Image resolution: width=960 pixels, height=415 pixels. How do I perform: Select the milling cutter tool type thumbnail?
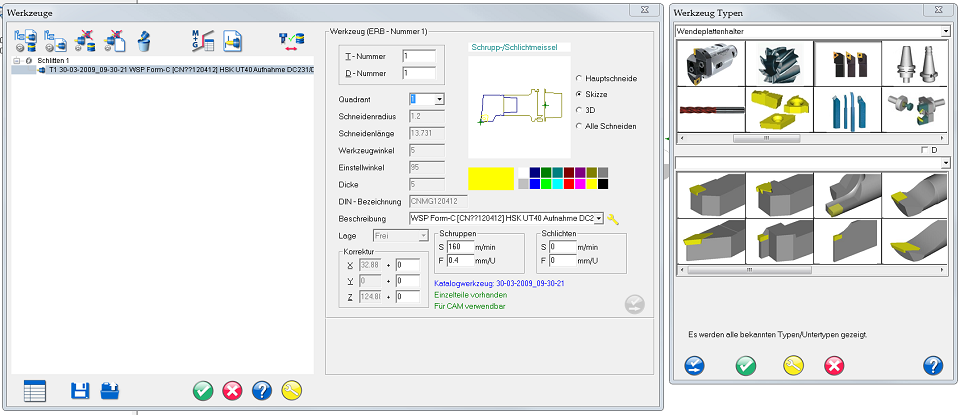pos(779,63)
